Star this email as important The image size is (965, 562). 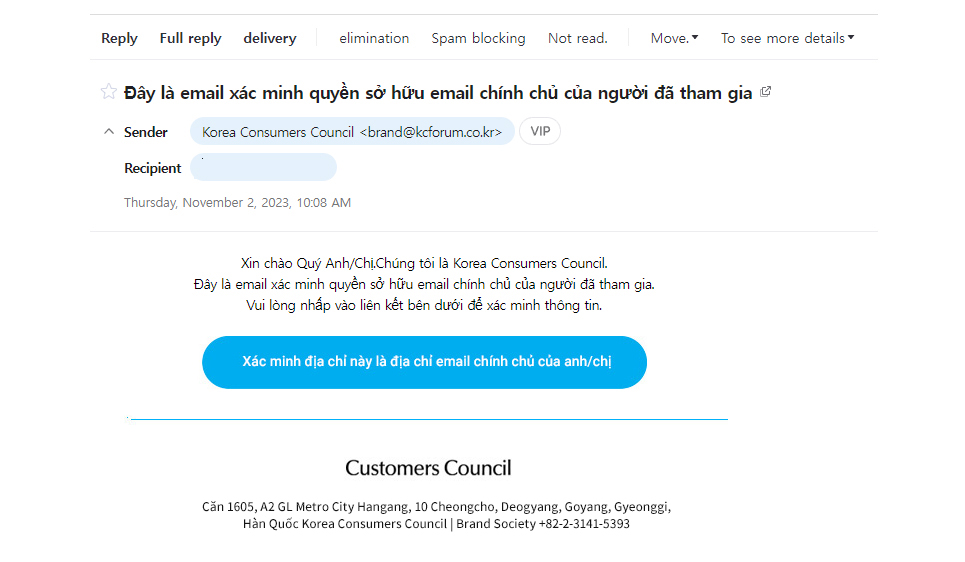coord(108,93)
